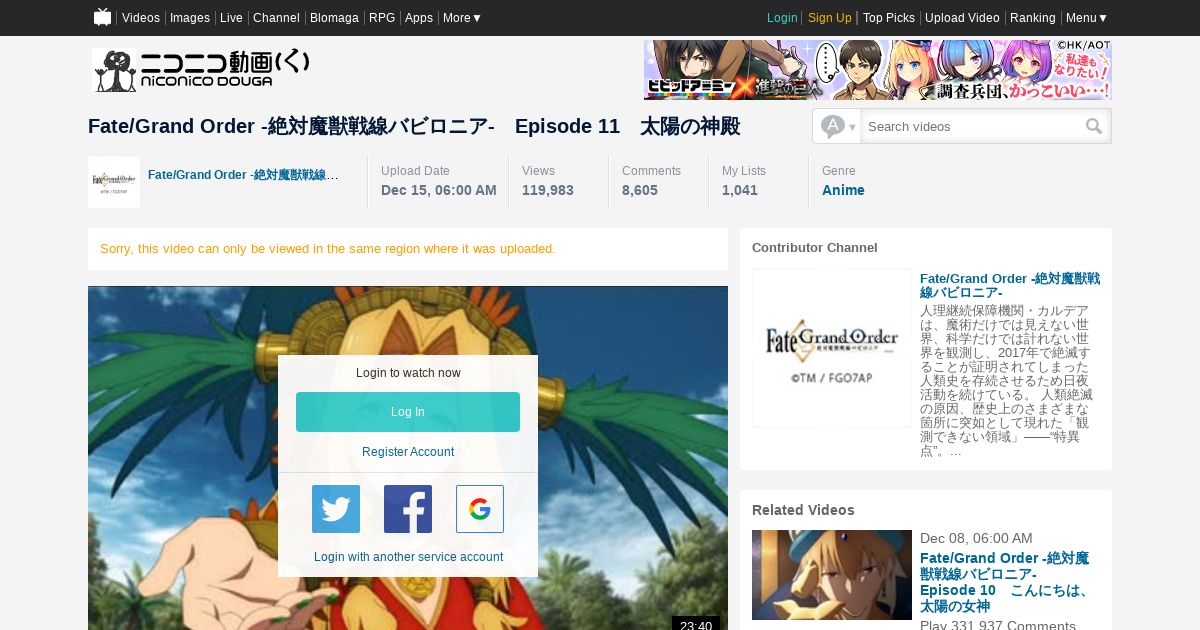
Task: Click the magnifier search icon
Action: (1094, 126)
